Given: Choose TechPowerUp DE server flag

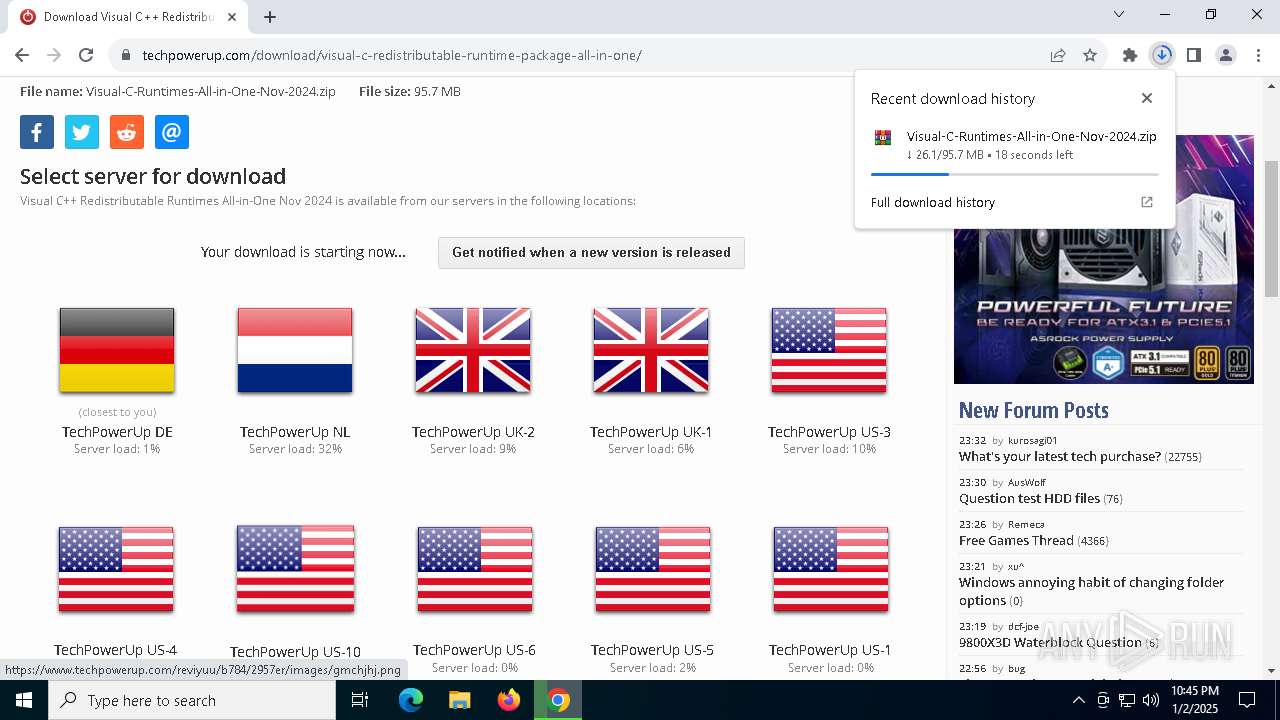Looking at the screenshot, I should point(117,350).
